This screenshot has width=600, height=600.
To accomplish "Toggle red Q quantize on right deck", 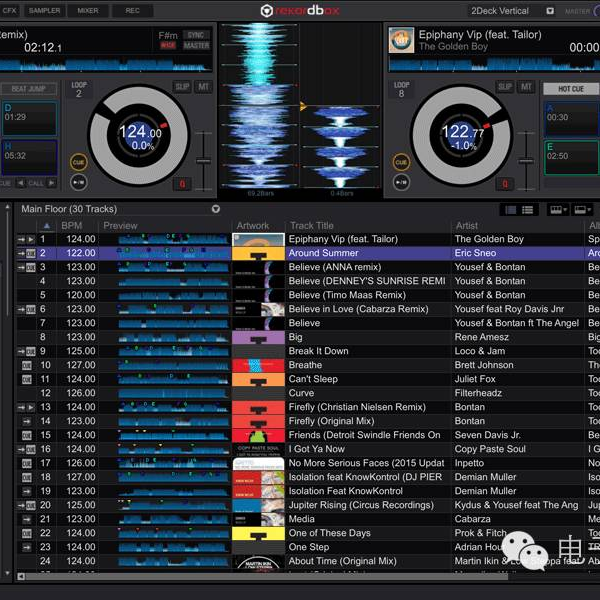I will [x=505, y=184].
